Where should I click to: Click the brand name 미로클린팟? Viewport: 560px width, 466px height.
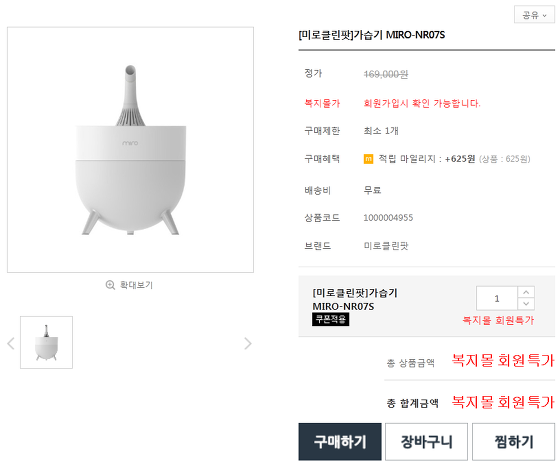tap(386, 246)
